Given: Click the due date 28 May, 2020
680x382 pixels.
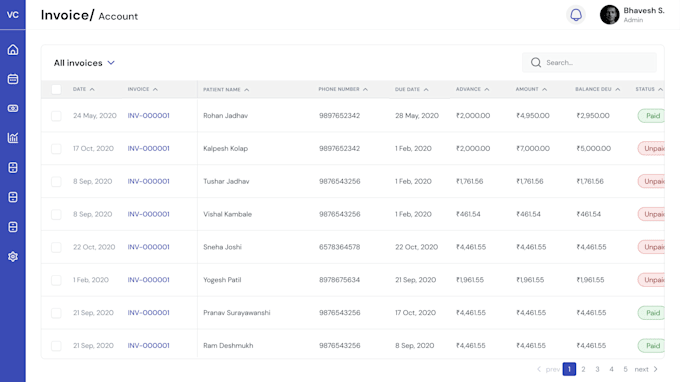Looking at the screenshot, I should click(x=417, y=116).
